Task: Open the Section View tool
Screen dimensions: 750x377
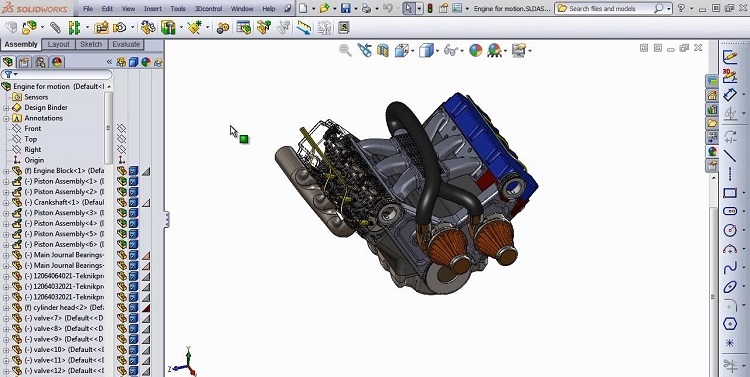Action: (383, 50)
